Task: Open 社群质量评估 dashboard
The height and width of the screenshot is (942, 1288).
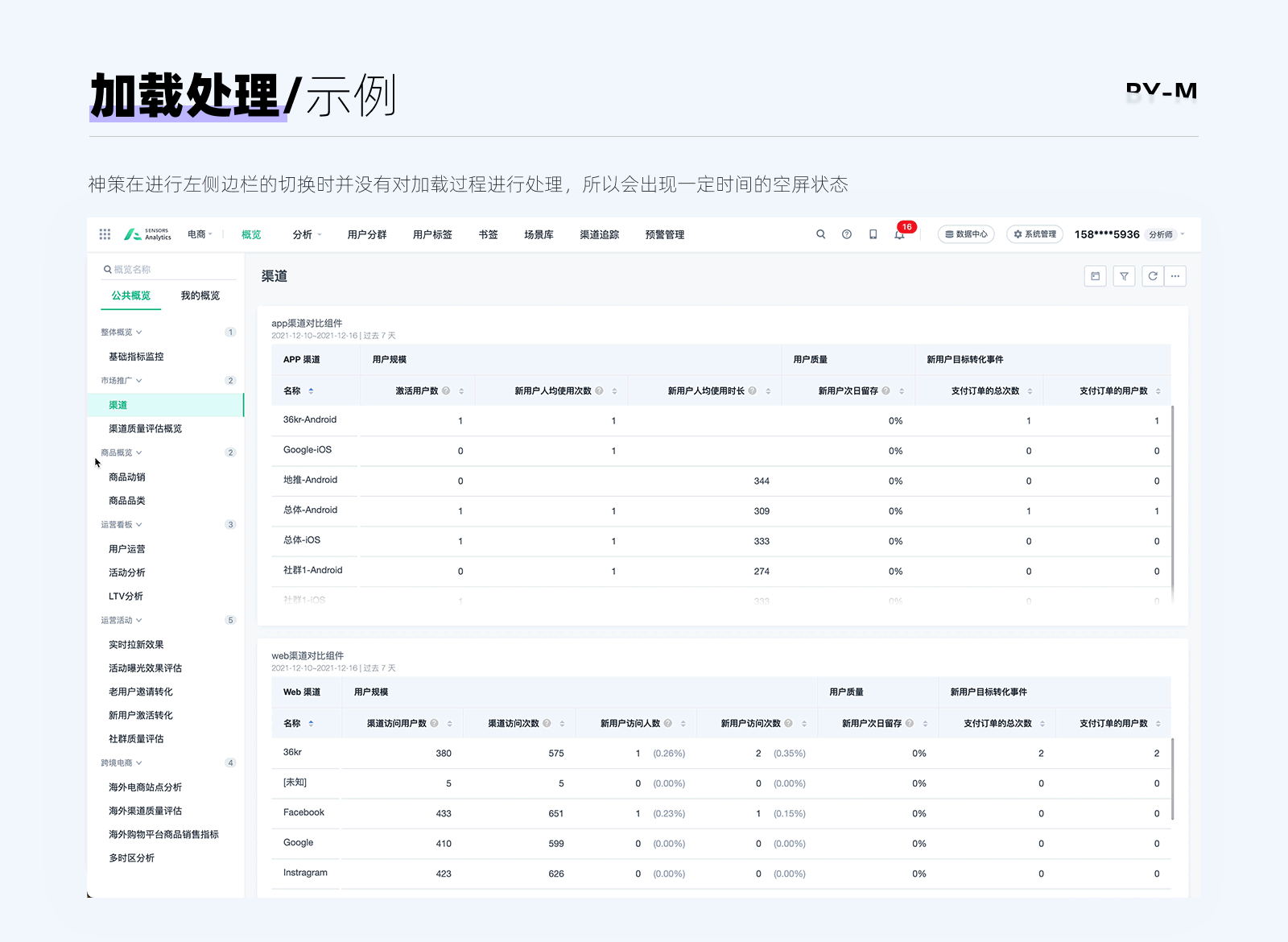Action: [x=136, y=739]
